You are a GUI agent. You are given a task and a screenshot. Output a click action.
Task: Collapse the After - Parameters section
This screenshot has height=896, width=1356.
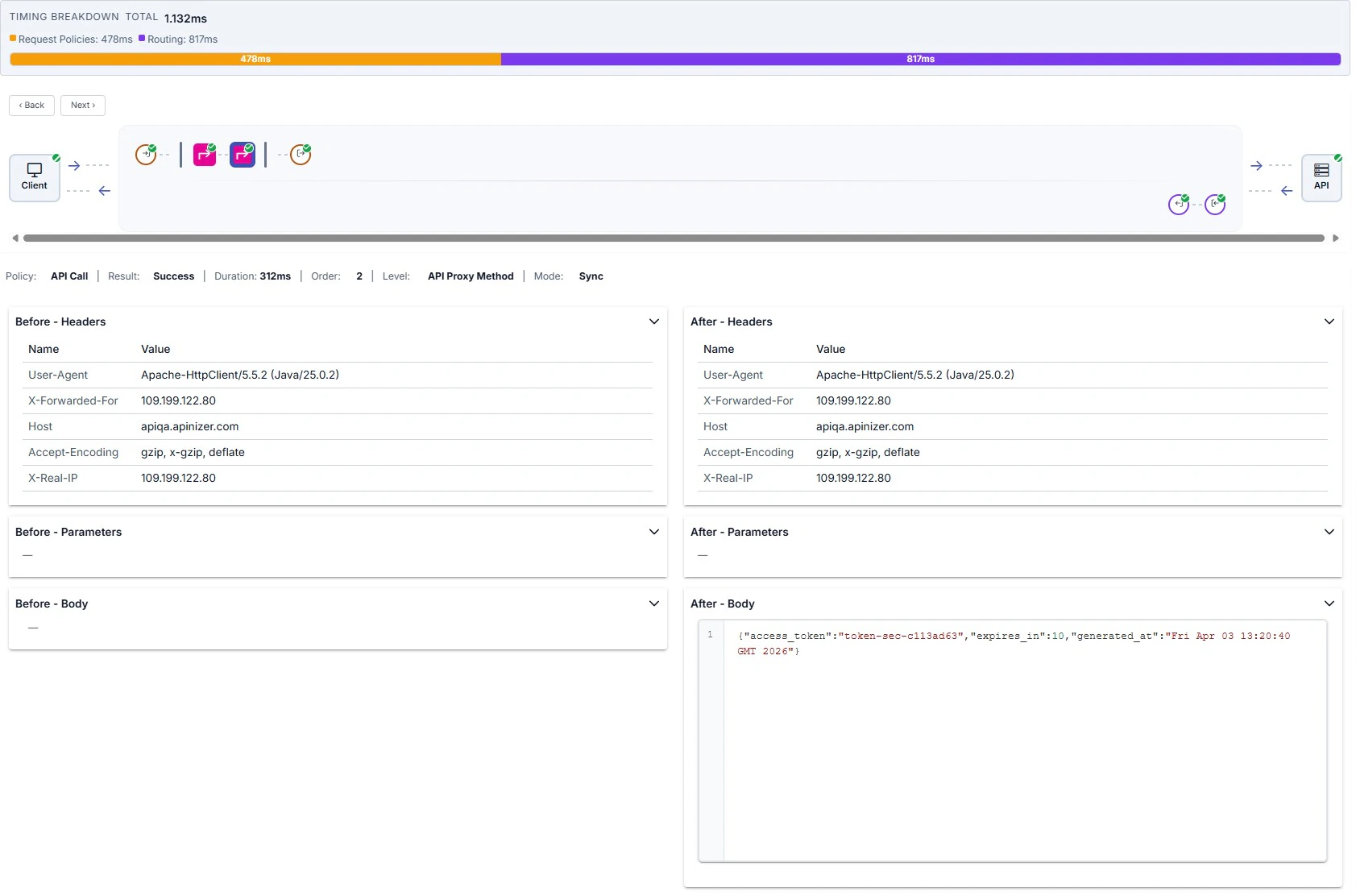point(1329,532)
